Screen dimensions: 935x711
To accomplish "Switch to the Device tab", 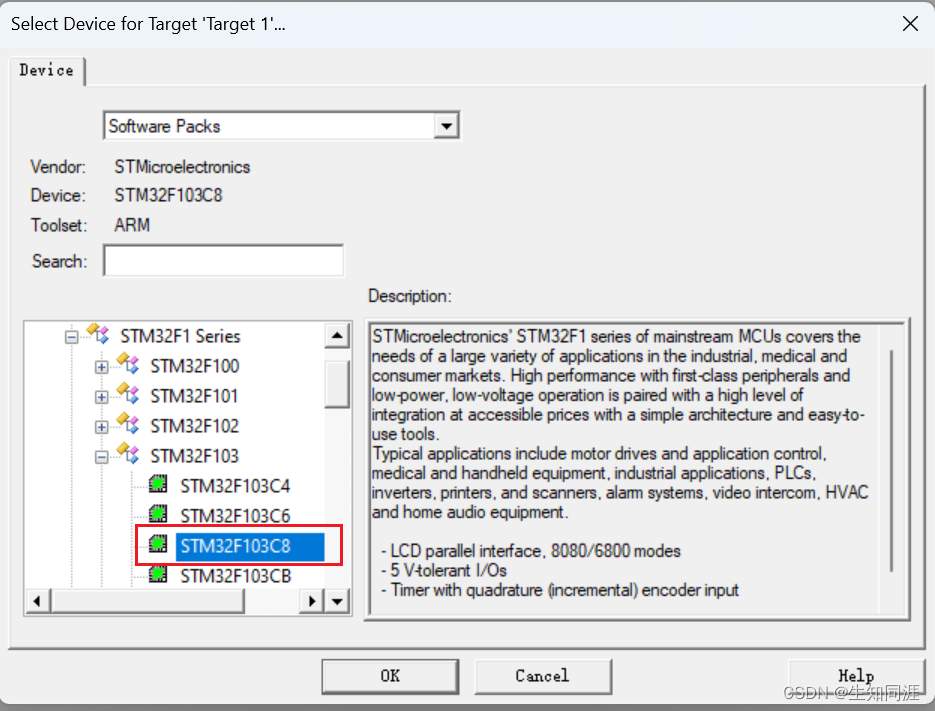I will point(46,71).
